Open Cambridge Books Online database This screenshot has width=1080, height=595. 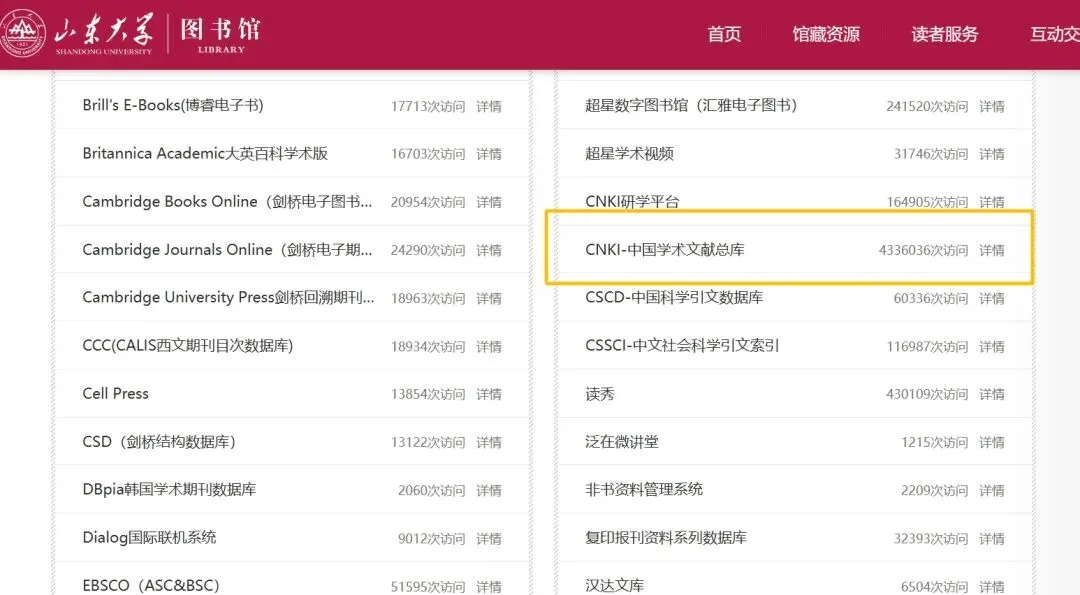pyautogui.click(x=227, y=201)
